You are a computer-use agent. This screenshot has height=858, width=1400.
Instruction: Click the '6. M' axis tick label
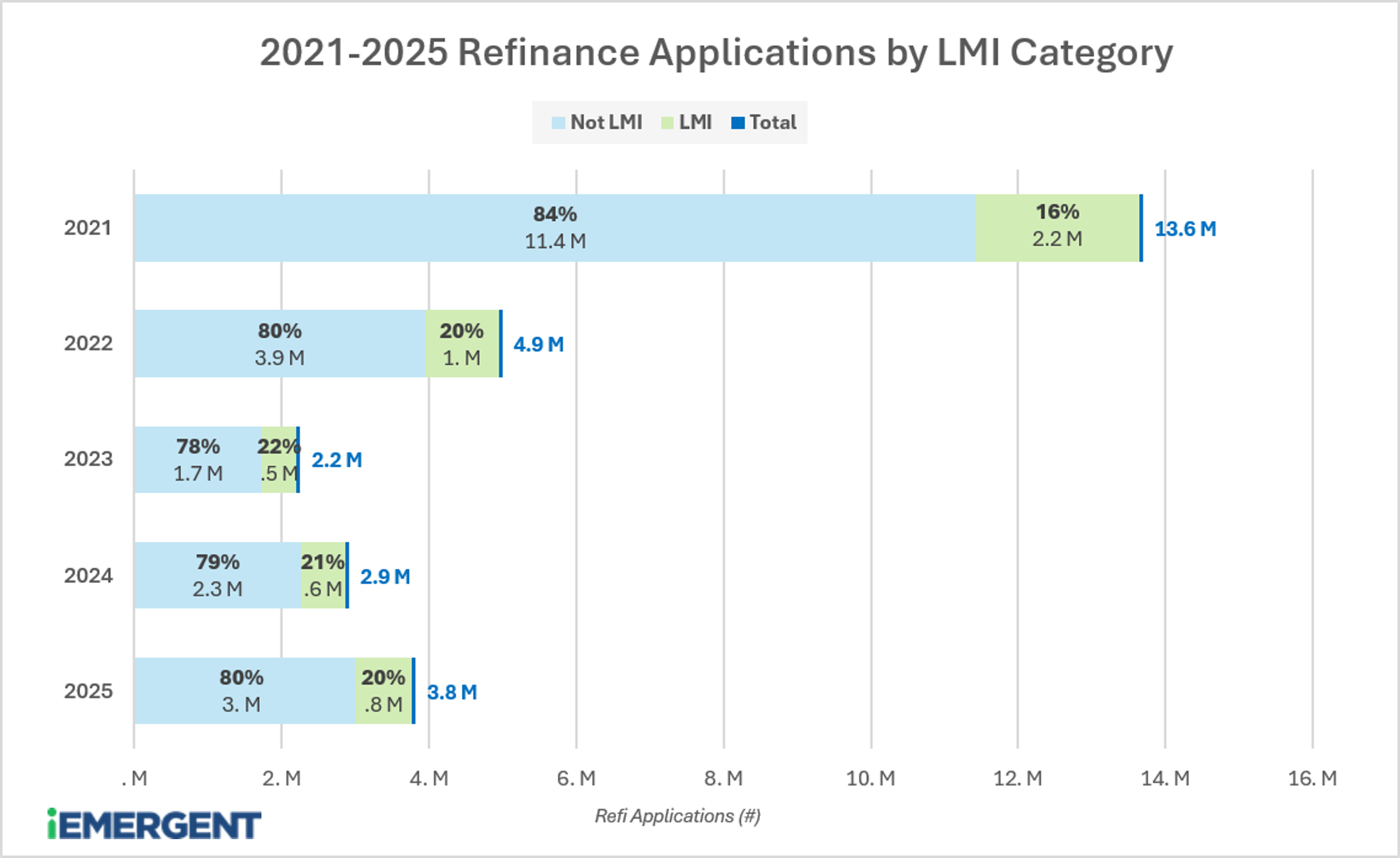click(x=576, y=778)
